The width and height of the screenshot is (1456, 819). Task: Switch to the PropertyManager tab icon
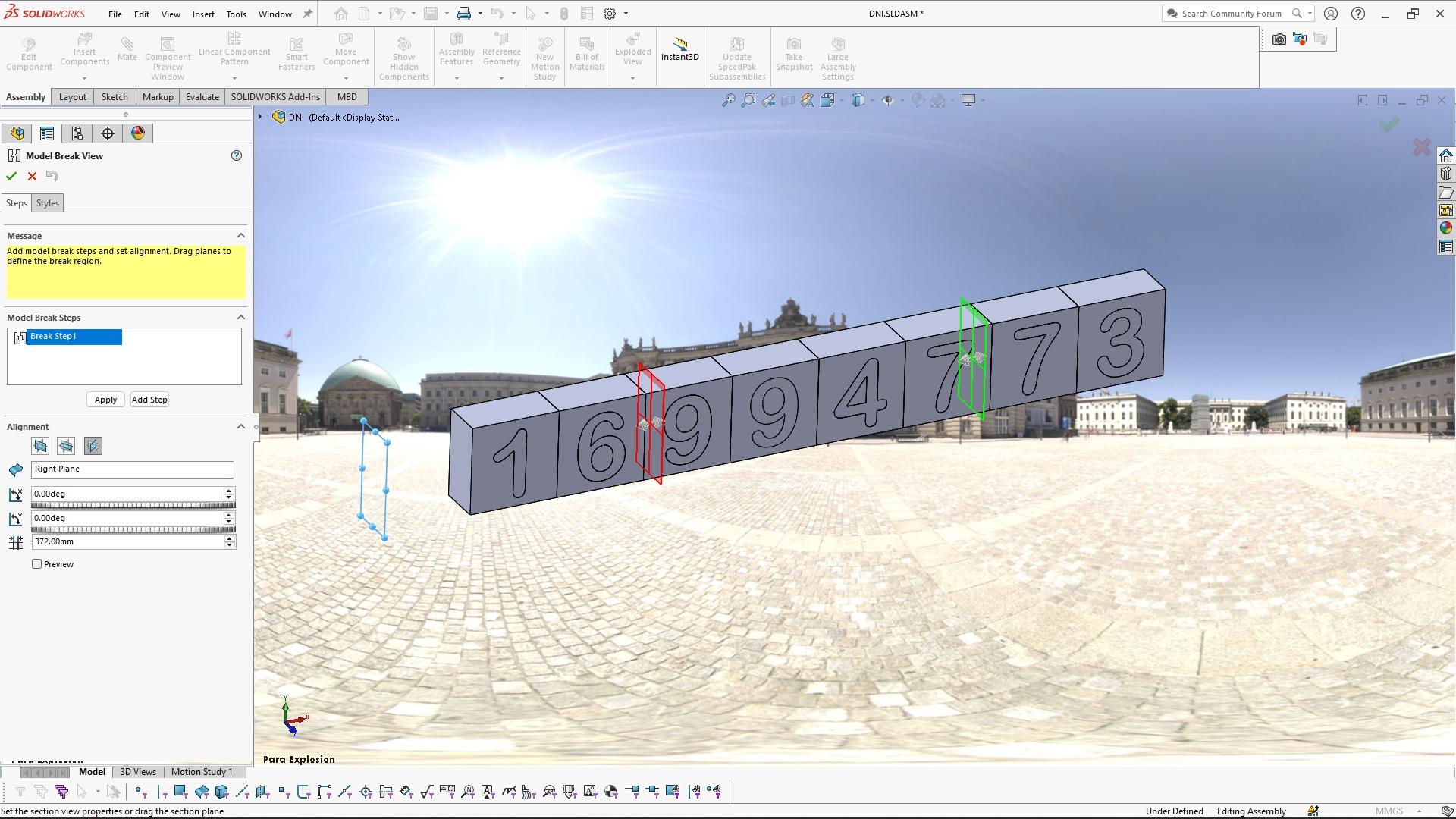point(47,133)
